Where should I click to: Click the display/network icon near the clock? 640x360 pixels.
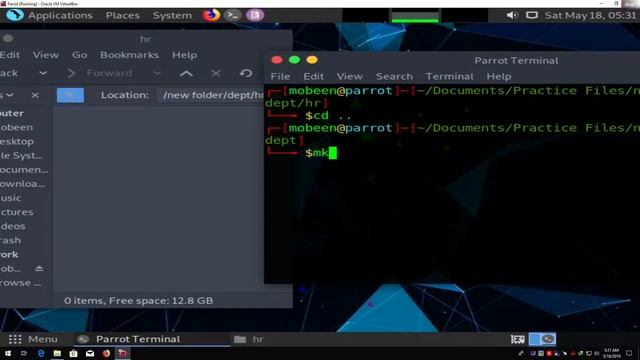point(531,15)
